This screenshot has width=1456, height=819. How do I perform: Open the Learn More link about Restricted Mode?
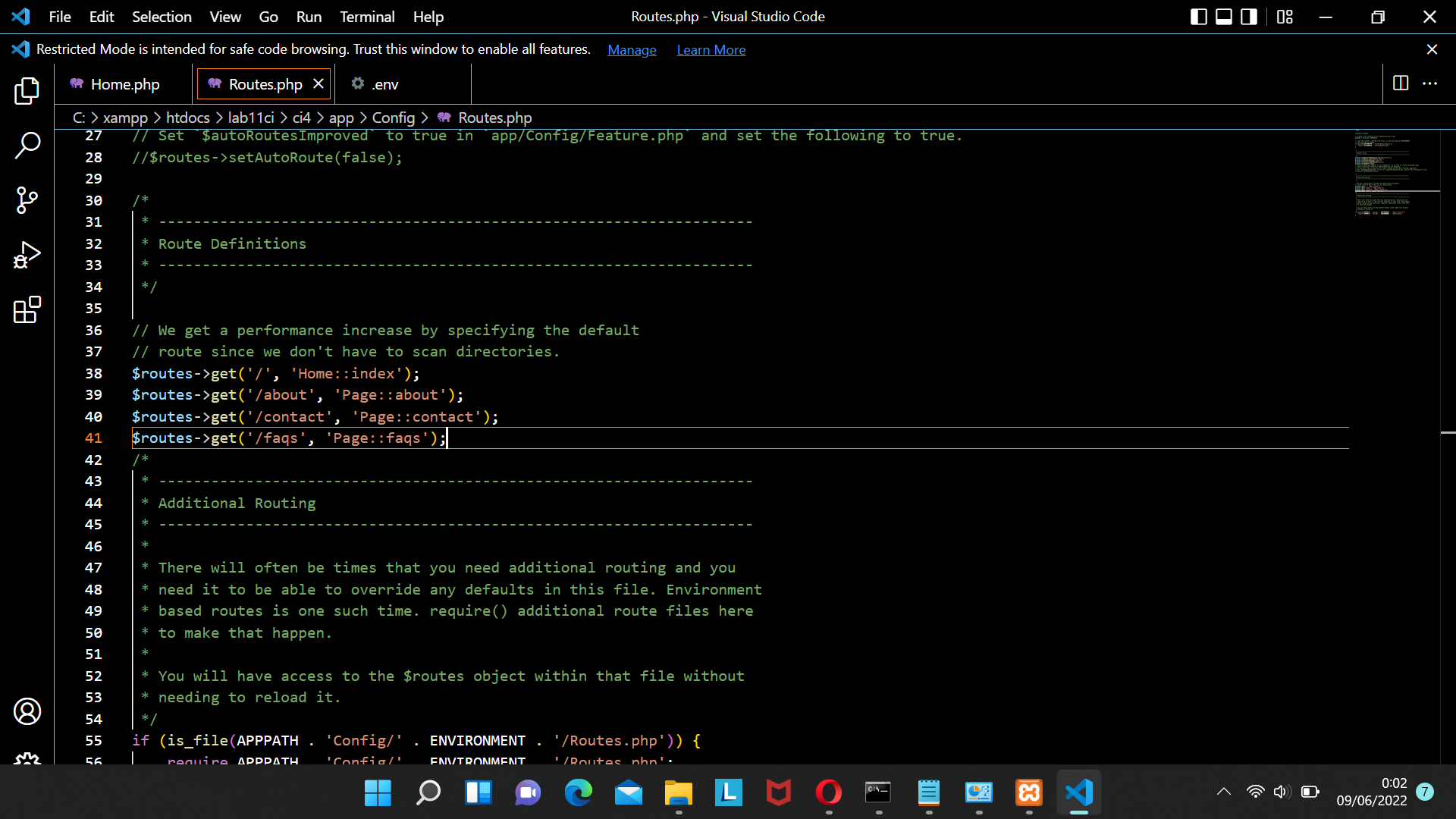[711, 49]
